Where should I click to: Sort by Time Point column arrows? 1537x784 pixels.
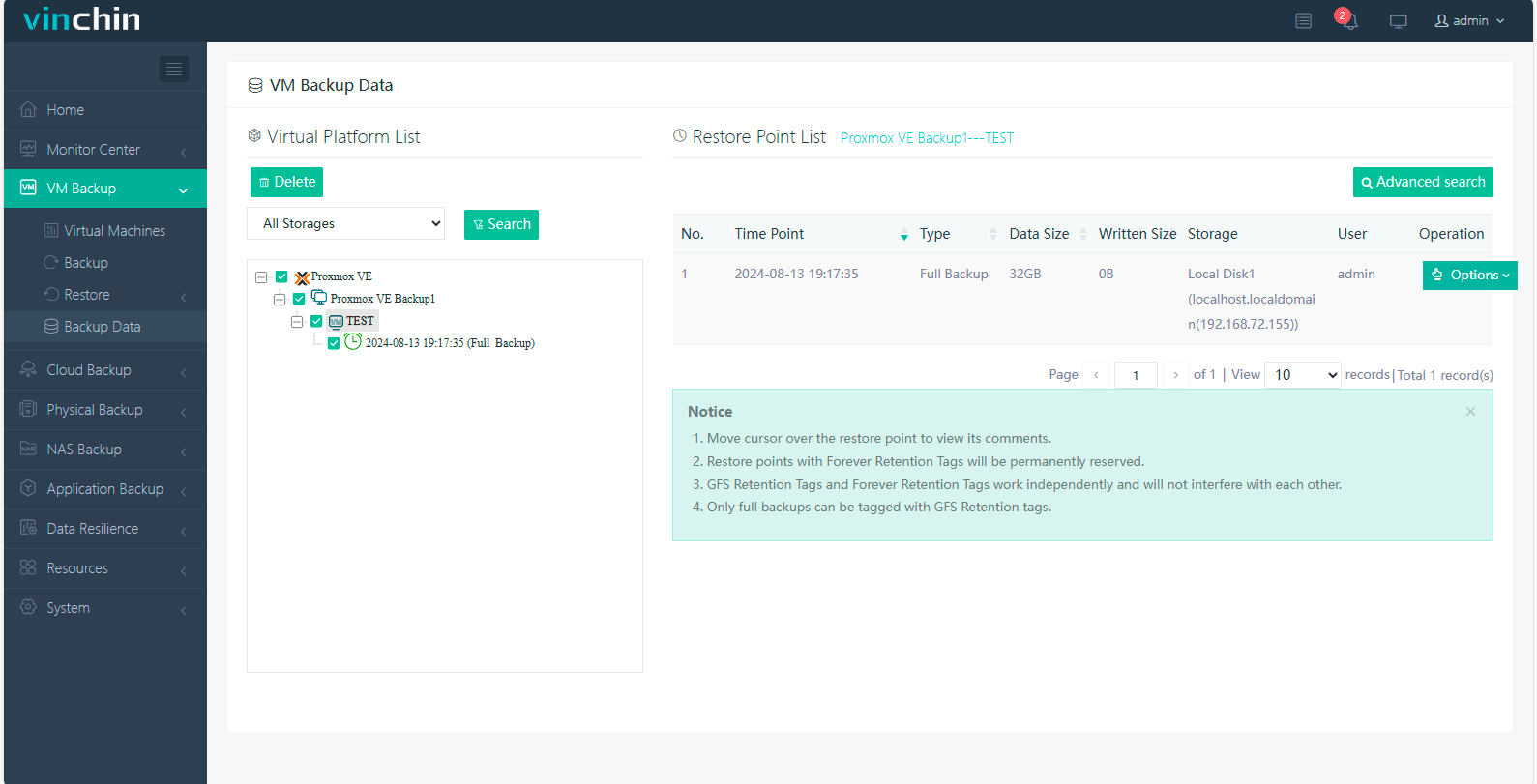click(x=904, y=234)
